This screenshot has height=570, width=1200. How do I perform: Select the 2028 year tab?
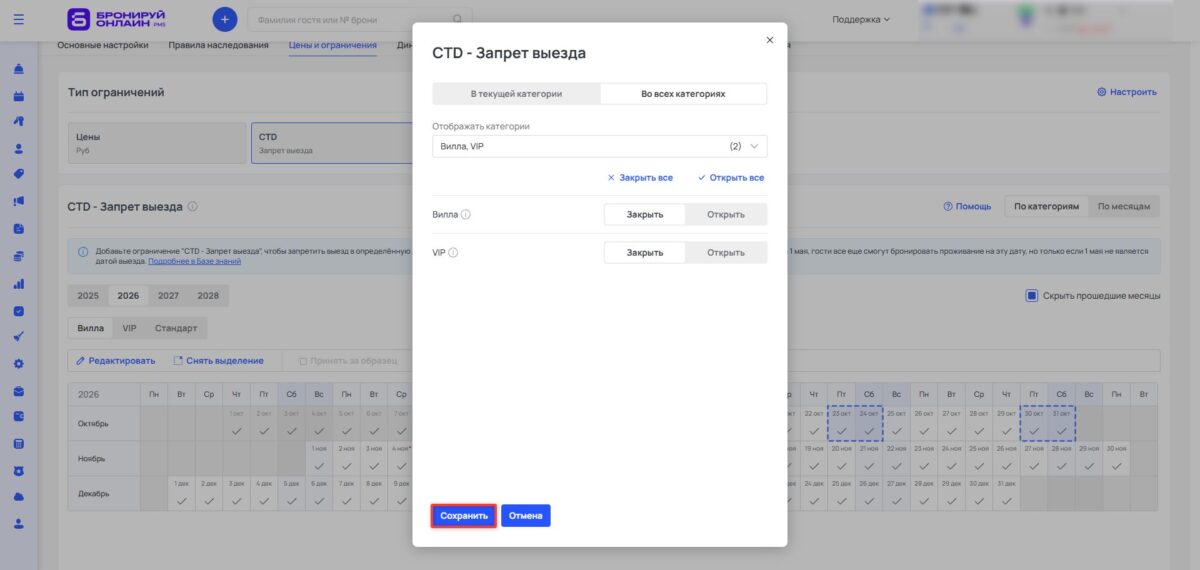pyautogui.click(x=208, y=296)
